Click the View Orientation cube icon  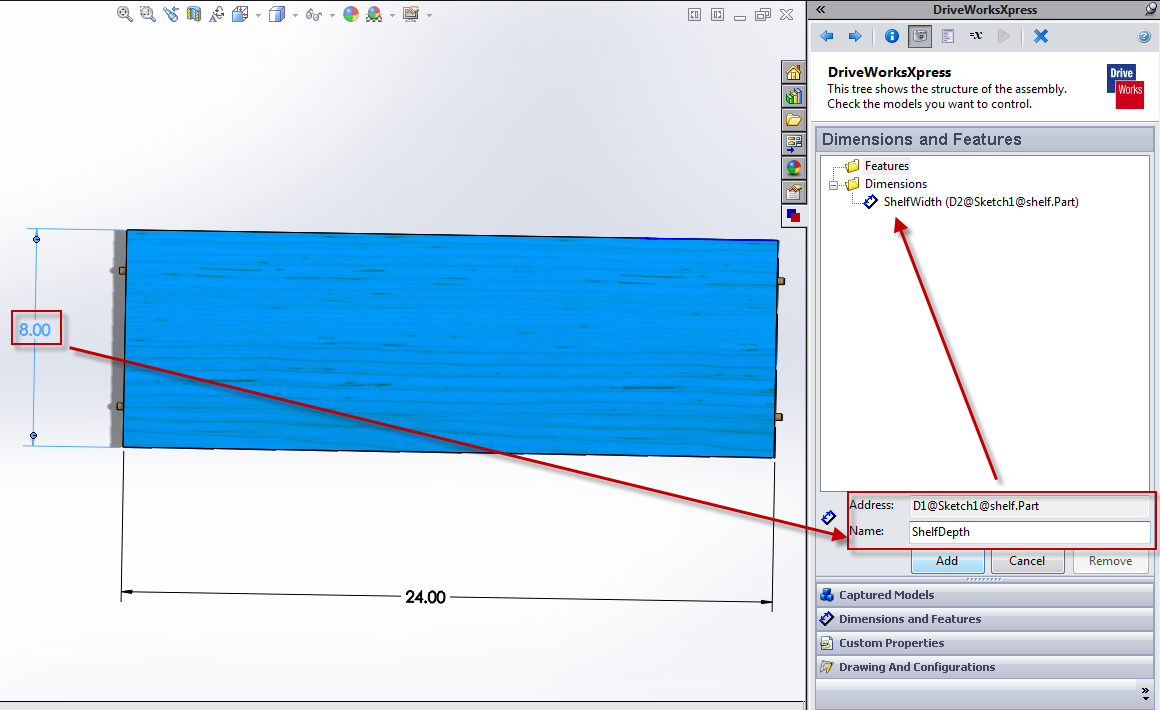pos(240,14)
